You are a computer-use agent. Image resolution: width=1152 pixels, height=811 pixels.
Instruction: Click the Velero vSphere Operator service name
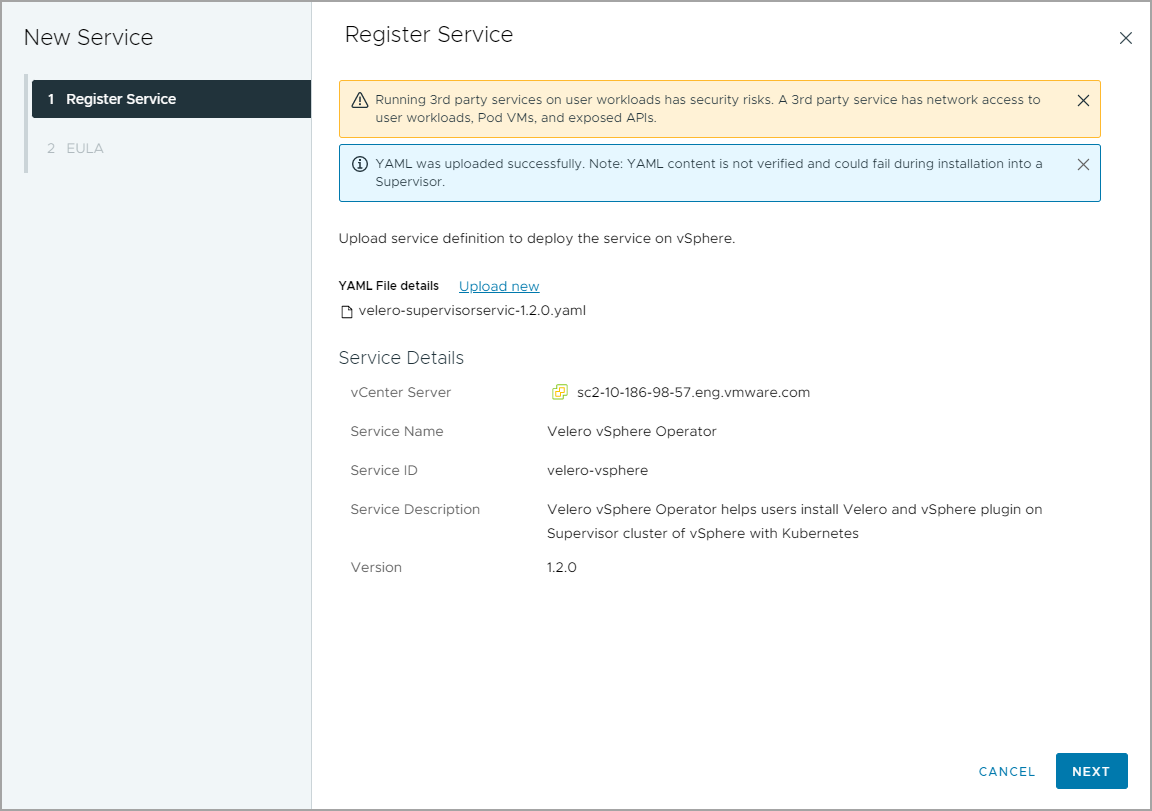(631, 431)
